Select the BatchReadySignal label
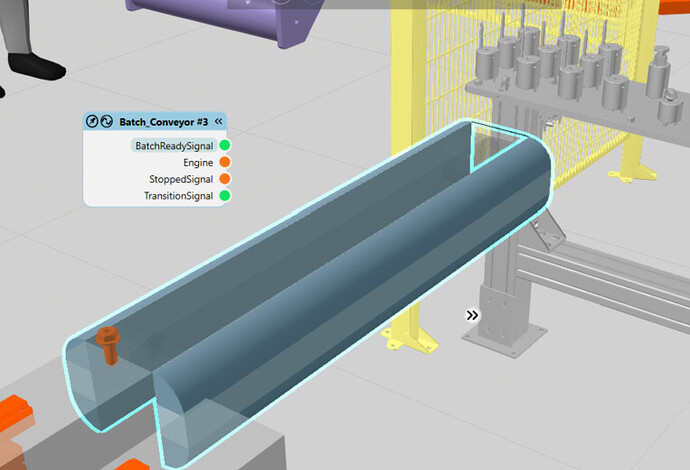The image size is (690, 470). [x=174, y=146]
